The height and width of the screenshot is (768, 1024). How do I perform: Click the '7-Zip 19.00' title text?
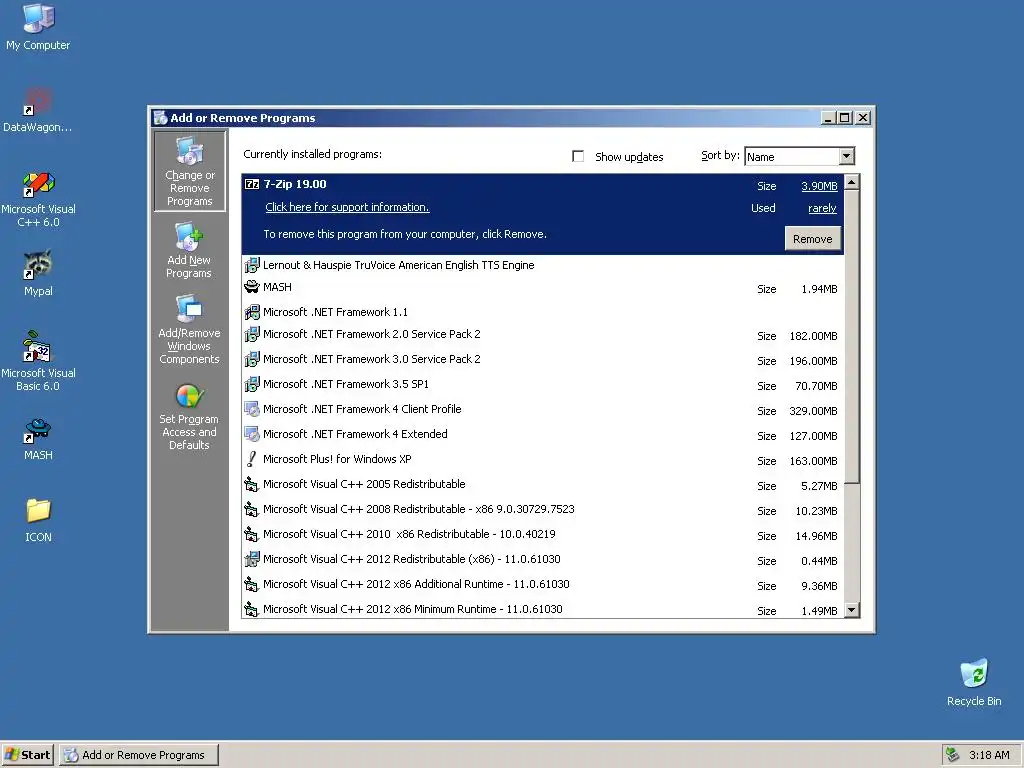(295, 184)
